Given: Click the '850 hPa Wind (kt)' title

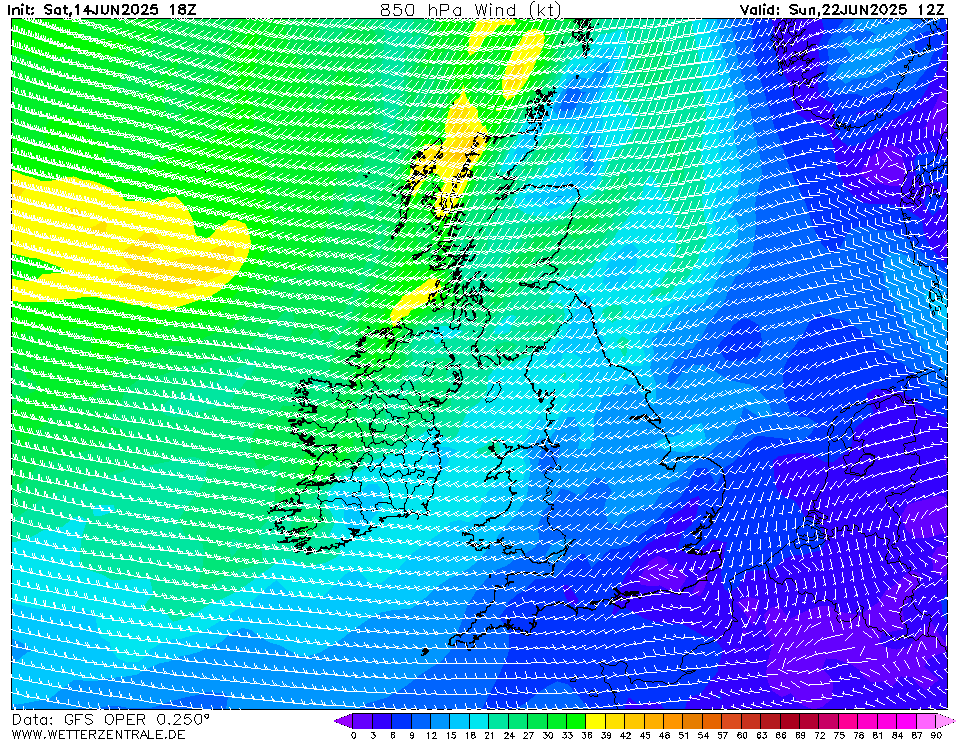Looking at the screenshot, I should [x=470, y=10].
